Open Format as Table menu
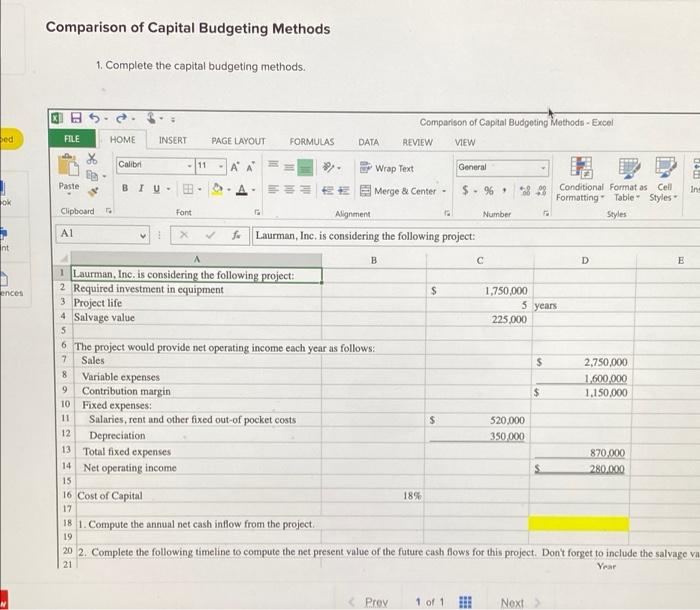The image size is (700, 610). (628, 180)
